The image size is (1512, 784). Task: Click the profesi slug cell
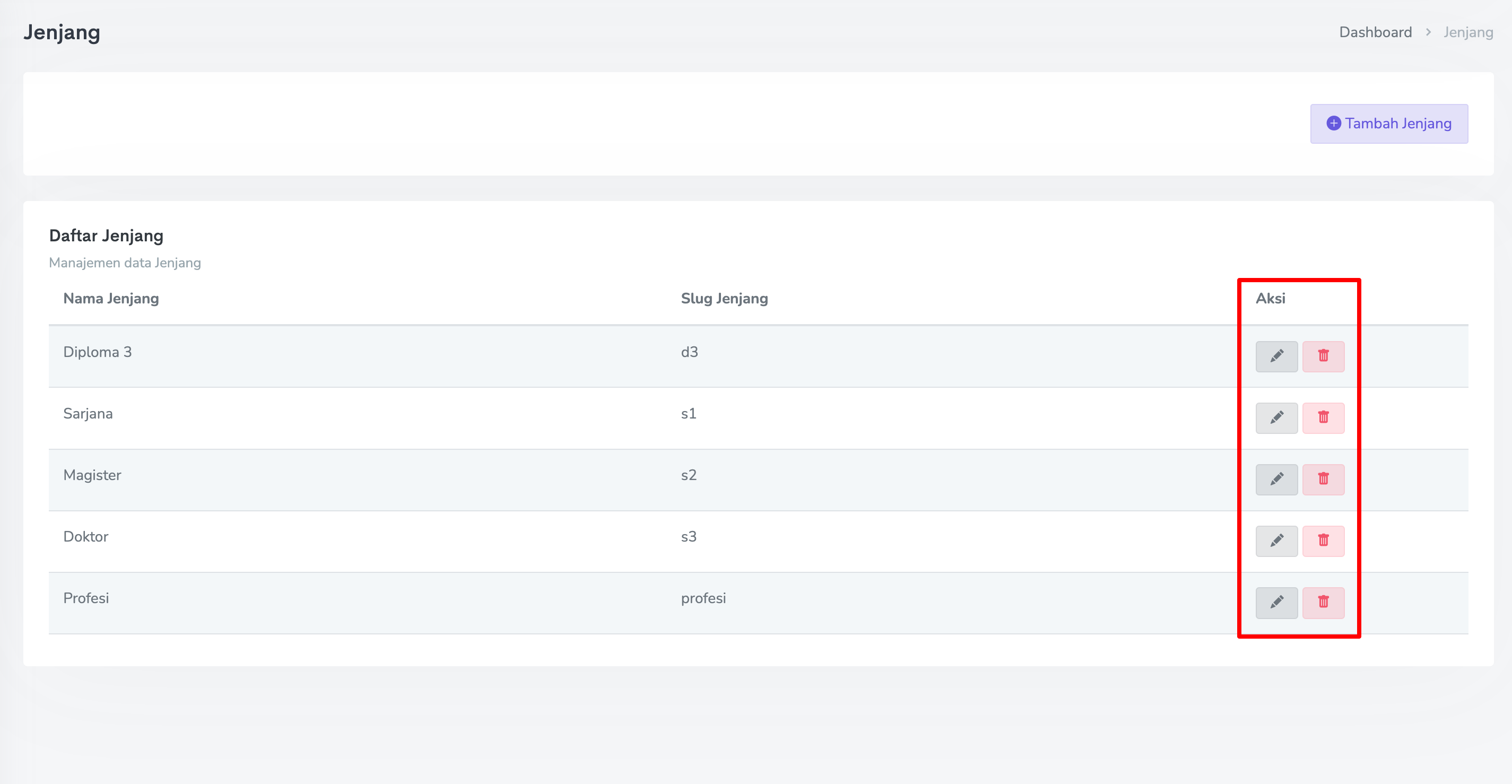coord(703,598)
